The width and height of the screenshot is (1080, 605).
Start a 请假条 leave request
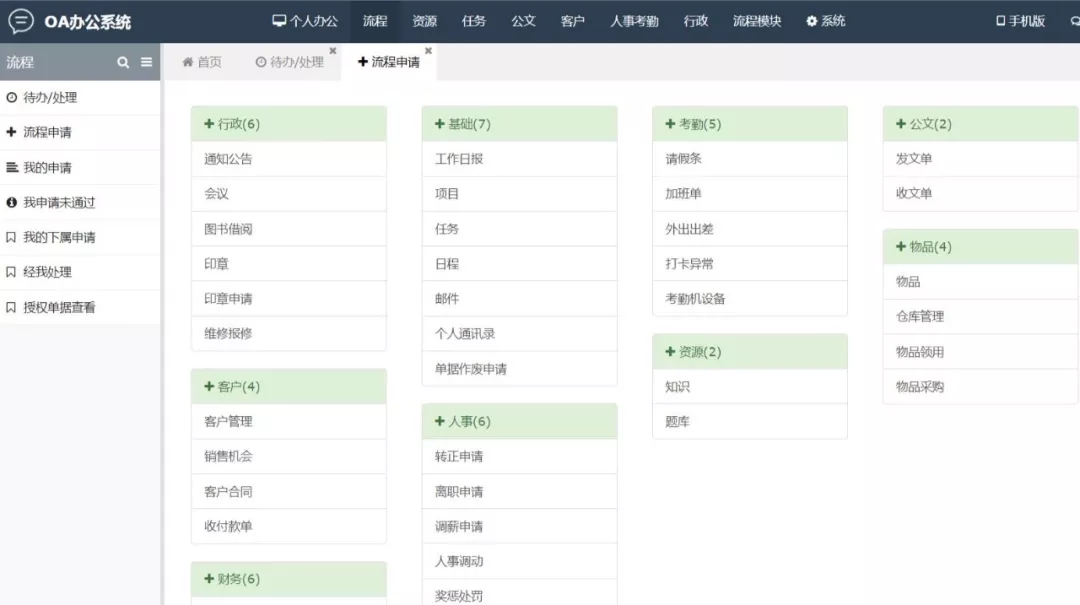click(684, 159)
